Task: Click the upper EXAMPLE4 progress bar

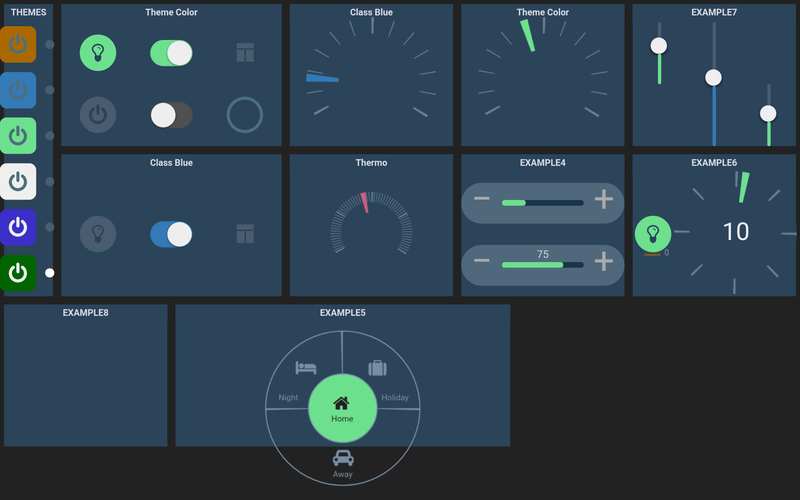Action: coord(543,203)
